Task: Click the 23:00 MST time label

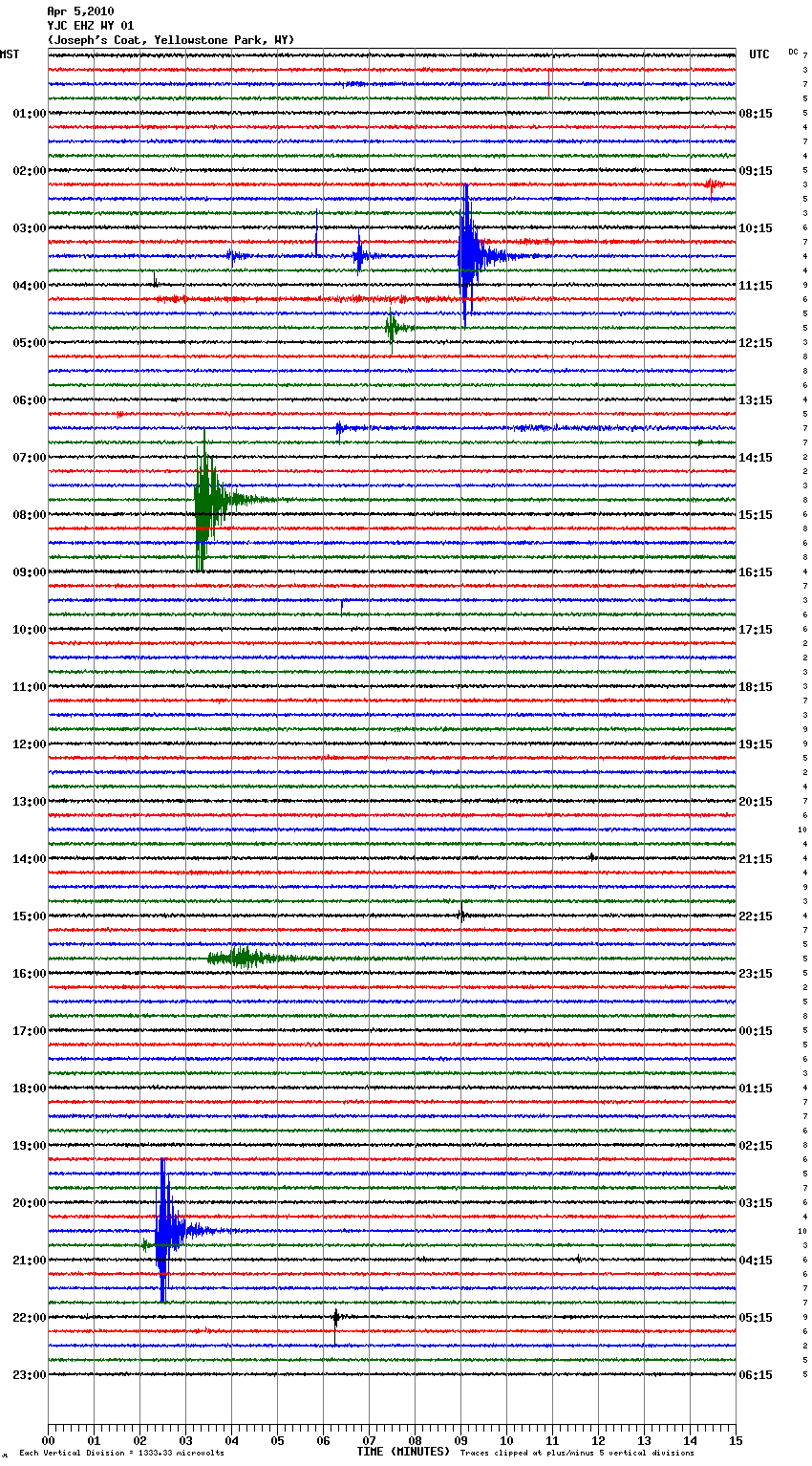Action: click(29, 1375)
